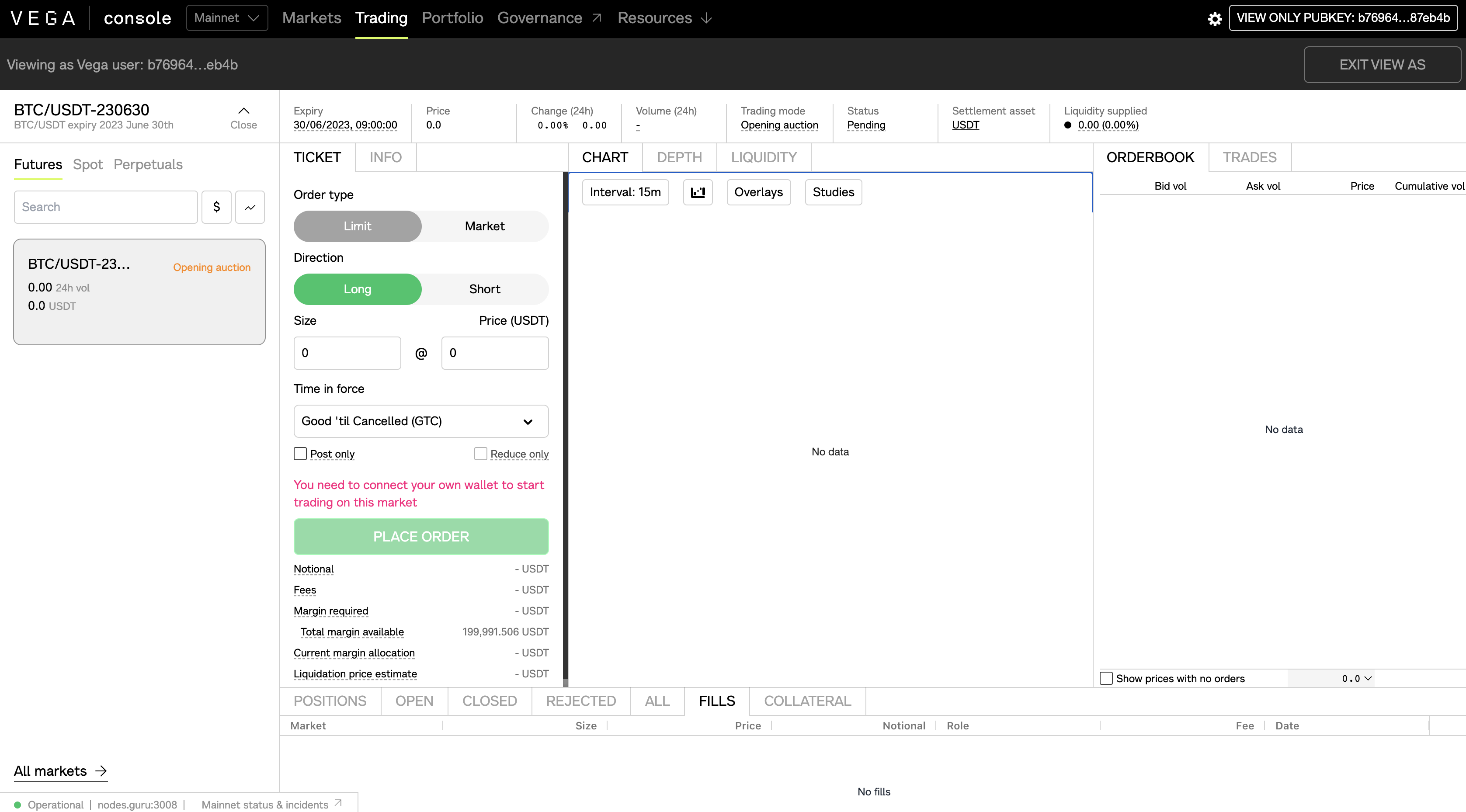
Task: Open the COLLATERAL tab
Action: pos(806,701)
